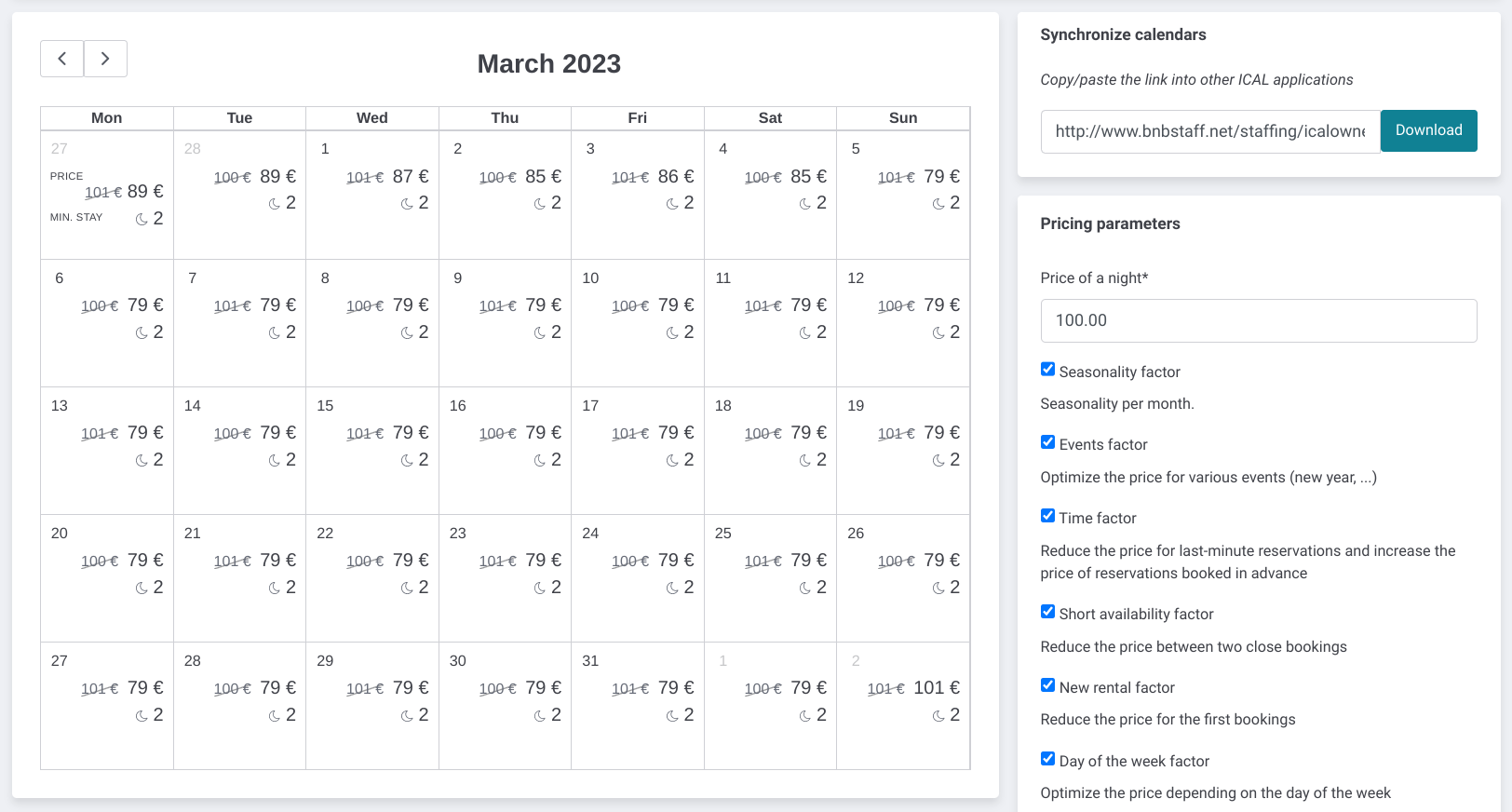The height and width of the screenshot is (812, 1512).
Task: Click the moon icon on March 27
Action: coord(140,714)
